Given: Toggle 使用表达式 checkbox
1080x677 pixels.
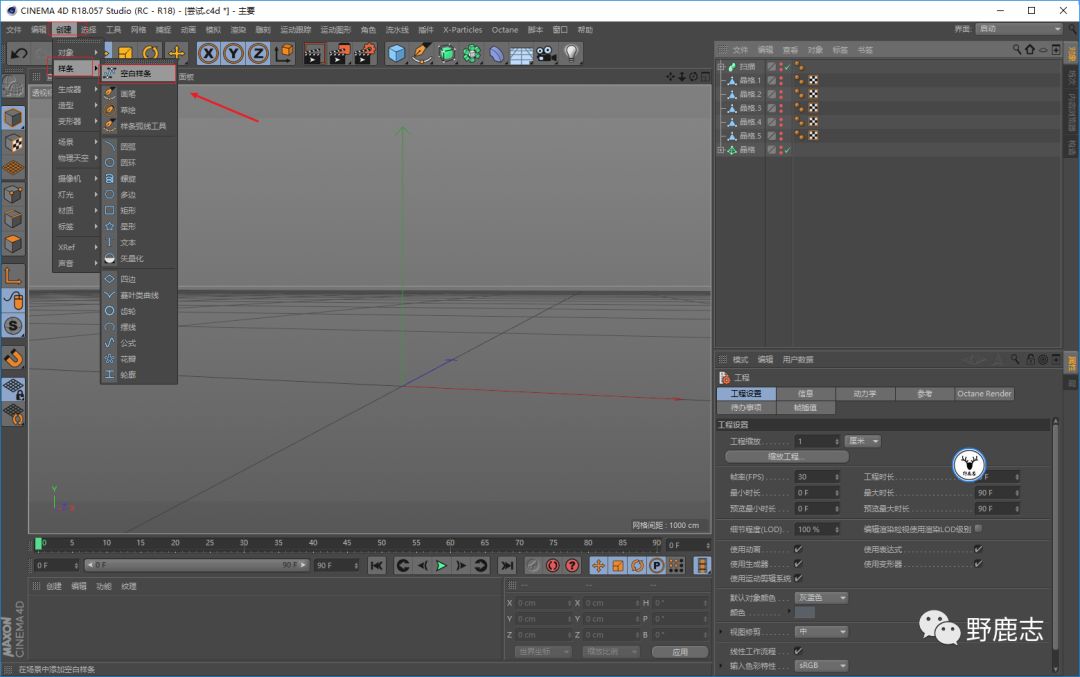Looking at the screenshot, I should tap(978, 549).
